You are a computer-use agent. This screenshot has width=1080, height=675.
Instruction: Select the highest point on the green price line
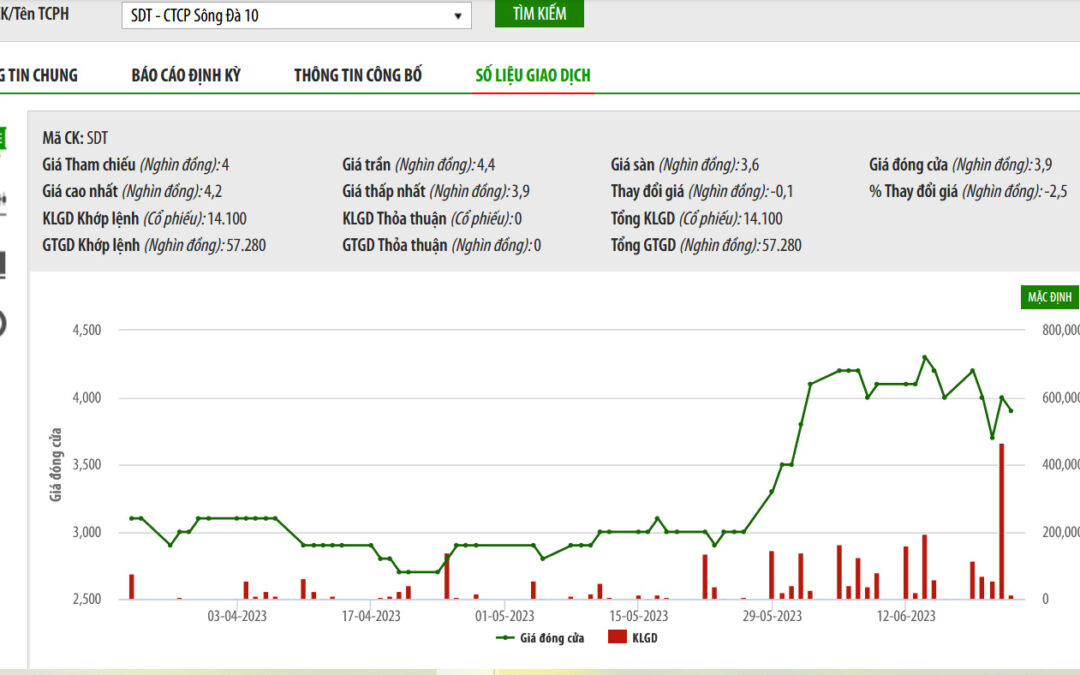(x=924, y=357)
